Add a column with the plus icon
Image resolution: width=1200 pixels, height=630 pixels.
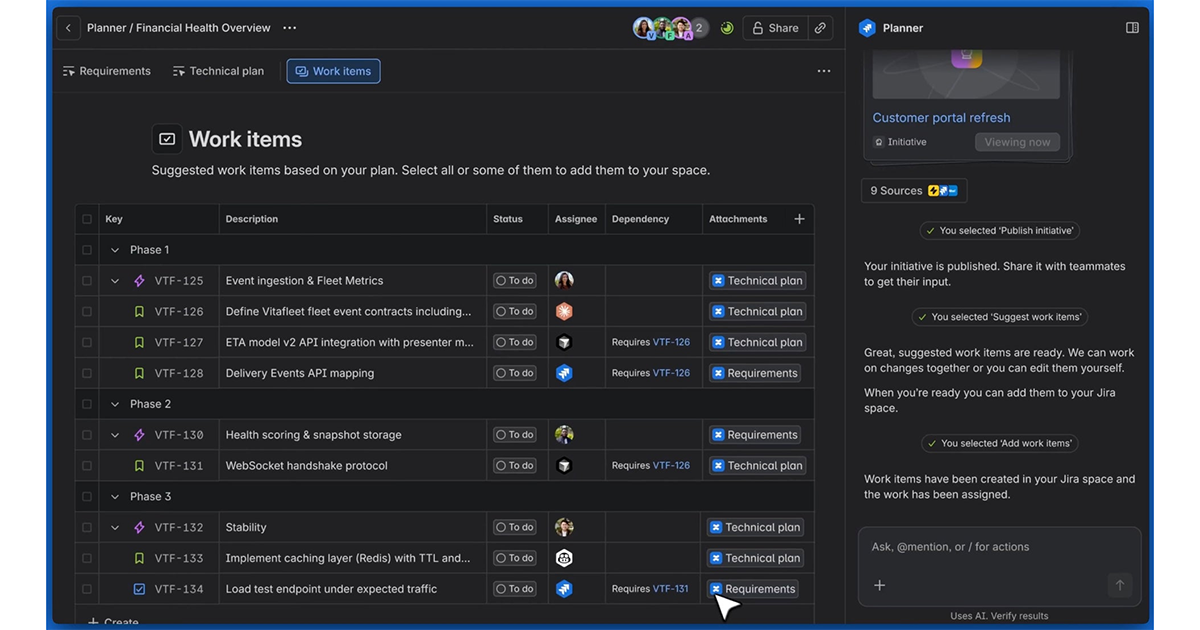tap(799, 219)
